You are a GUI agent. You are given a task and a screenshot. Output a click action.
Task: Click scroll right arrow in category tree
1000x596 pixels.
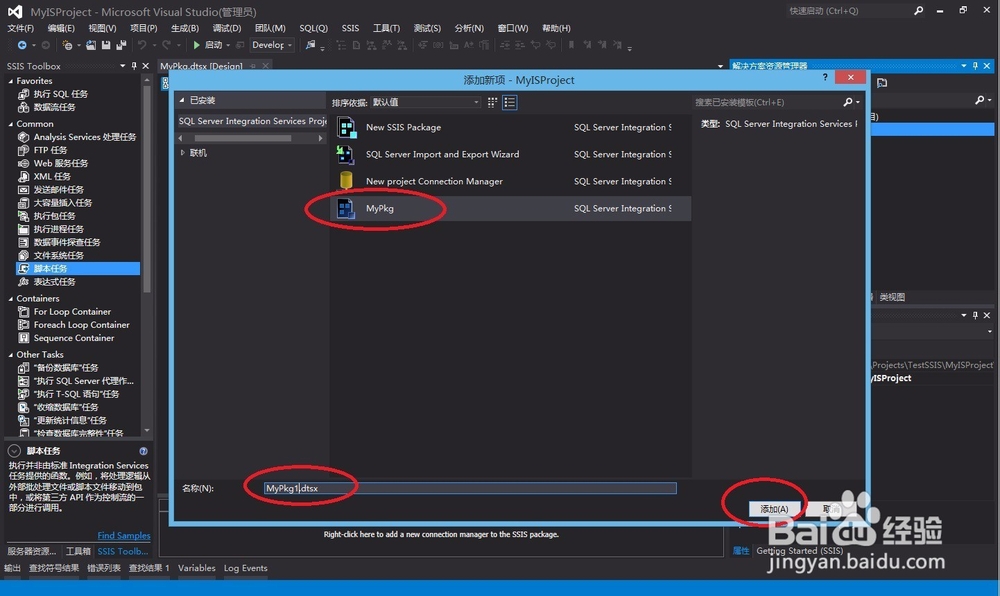320,138
